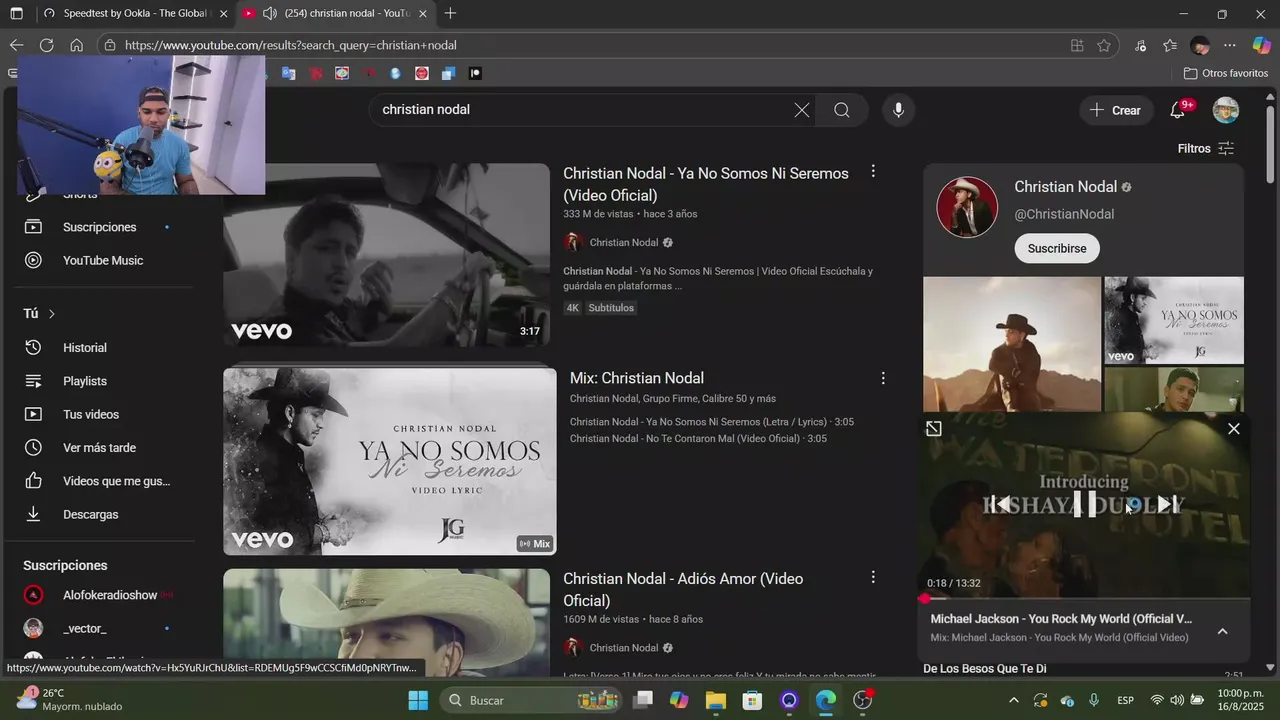The width and height of the screenshot is (1280, 720).
Task: Play the Ya No Somos Ni Seremos thumbnail
Action: 386,255
